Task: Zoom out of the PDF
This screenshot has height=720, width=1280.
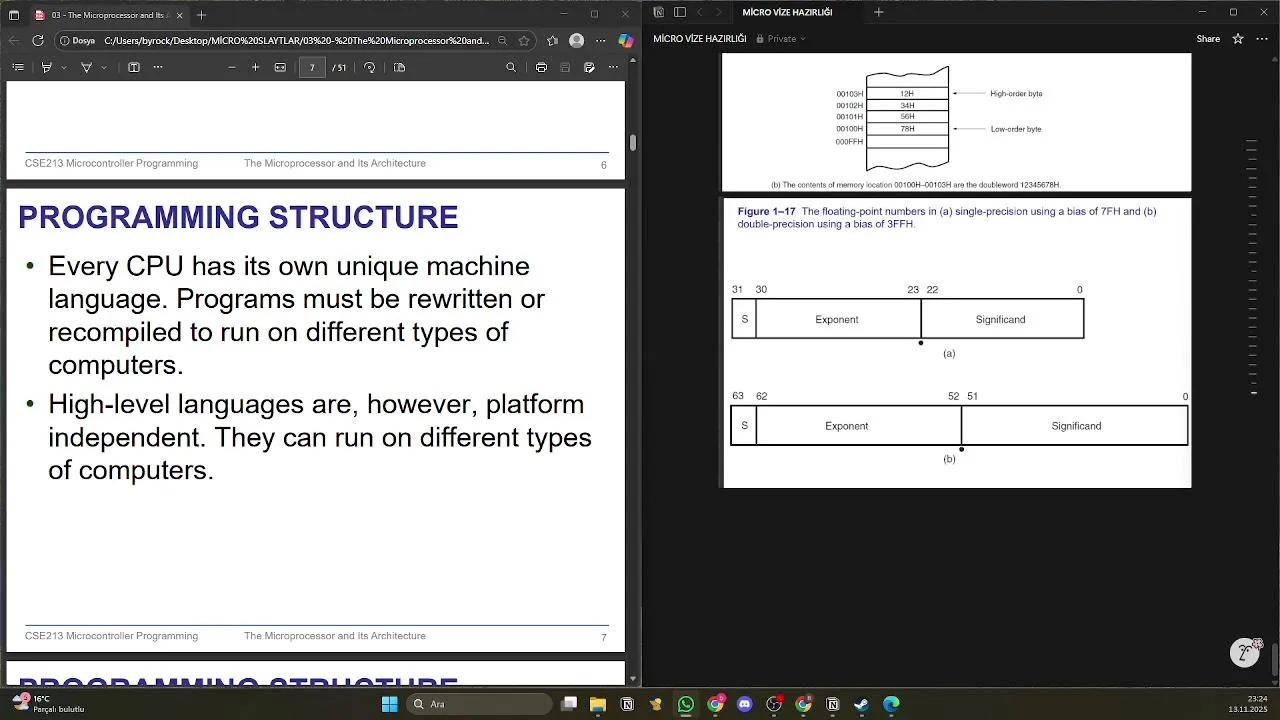Action: click(x=232, y=67)
